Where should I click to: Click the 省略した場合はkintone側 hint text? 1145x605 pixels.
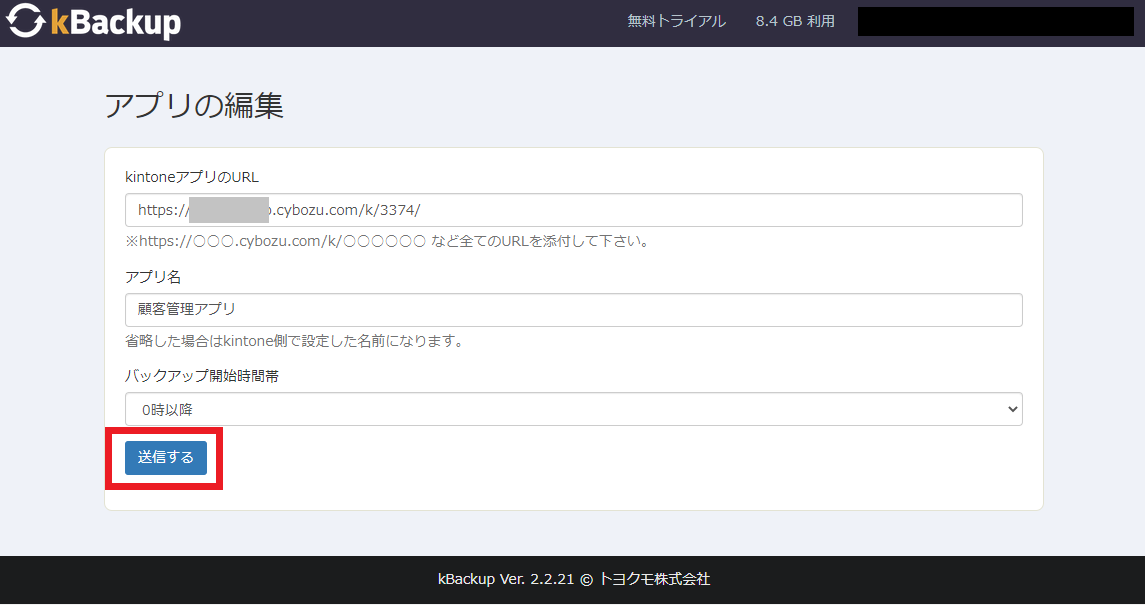click(x=294, y=341)
